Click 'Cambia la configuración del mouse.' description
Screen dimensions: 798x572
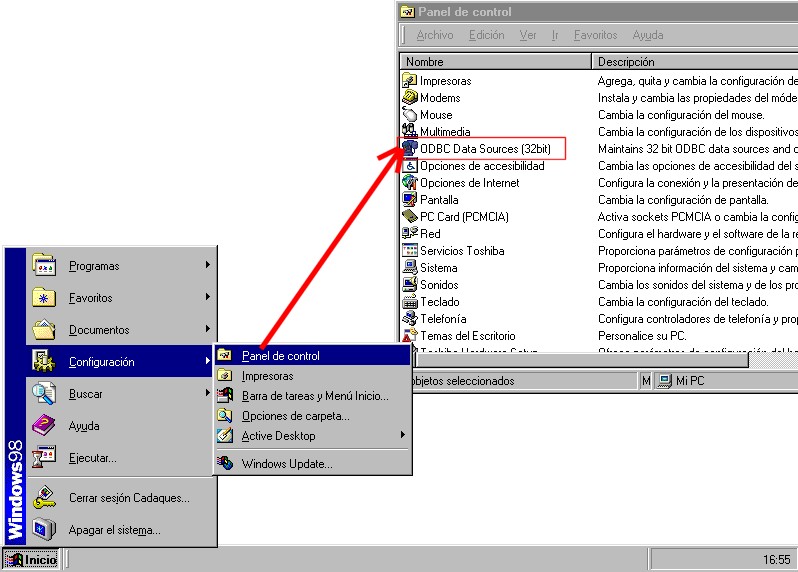(x=681, y=115)
